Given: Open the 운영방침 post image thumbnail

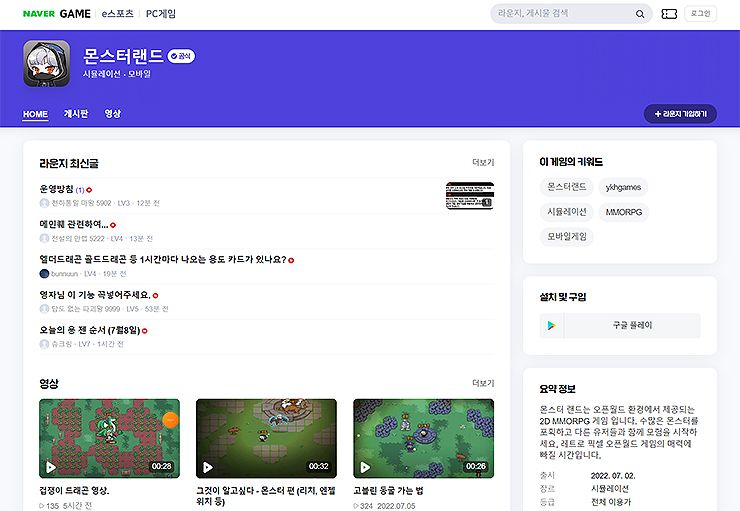Looking at the screenshot, I should [470, 195].
